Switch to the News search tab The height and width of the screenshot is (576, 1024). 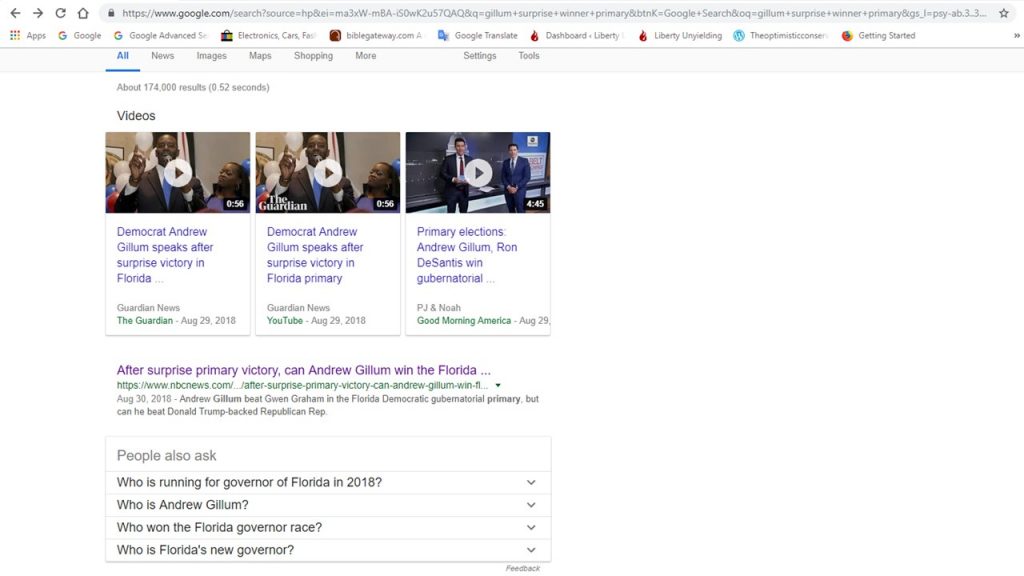coord(163,56)
